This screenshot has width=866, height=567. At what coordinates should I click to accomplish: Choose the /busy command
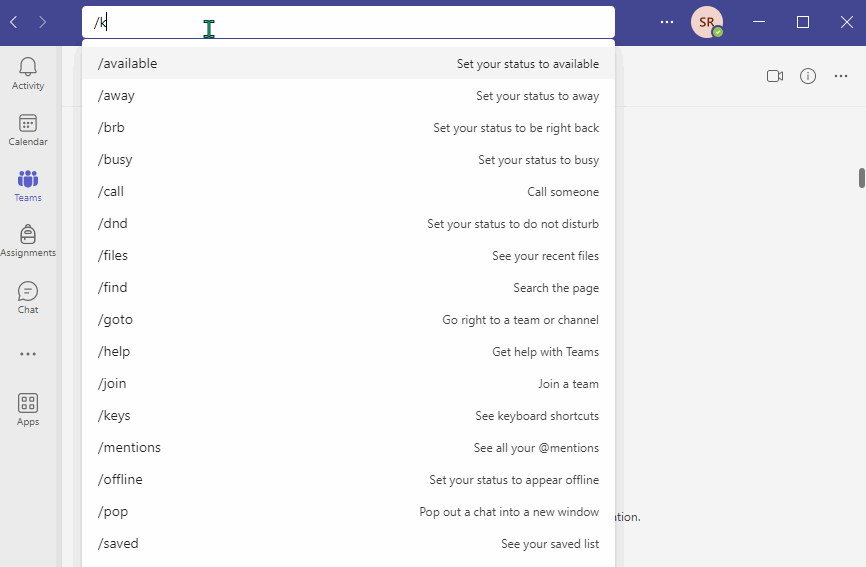pos(348,160)
